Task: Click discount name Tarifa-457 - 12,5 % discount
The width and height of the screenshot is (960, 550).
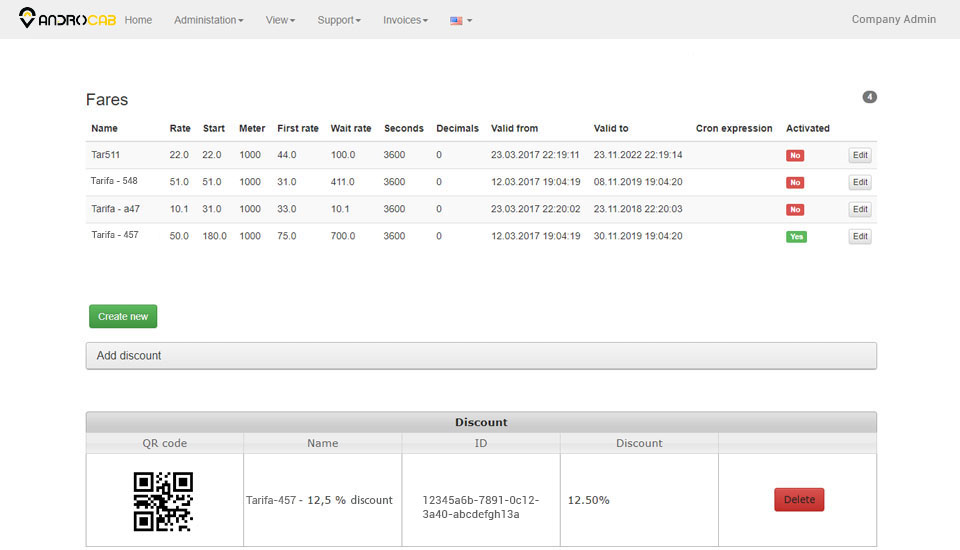Action: click(319, 500)
